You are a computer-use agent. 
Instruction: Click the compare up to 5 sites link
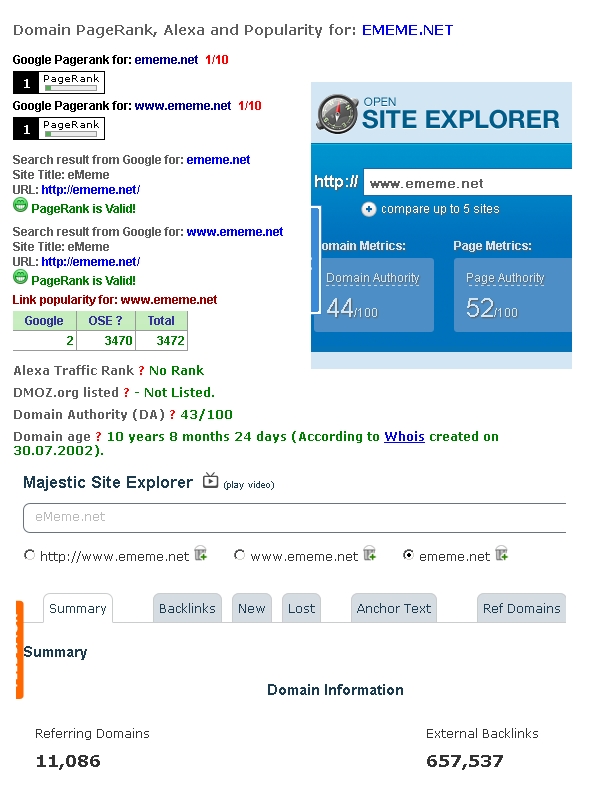click(x=440, y=209)
